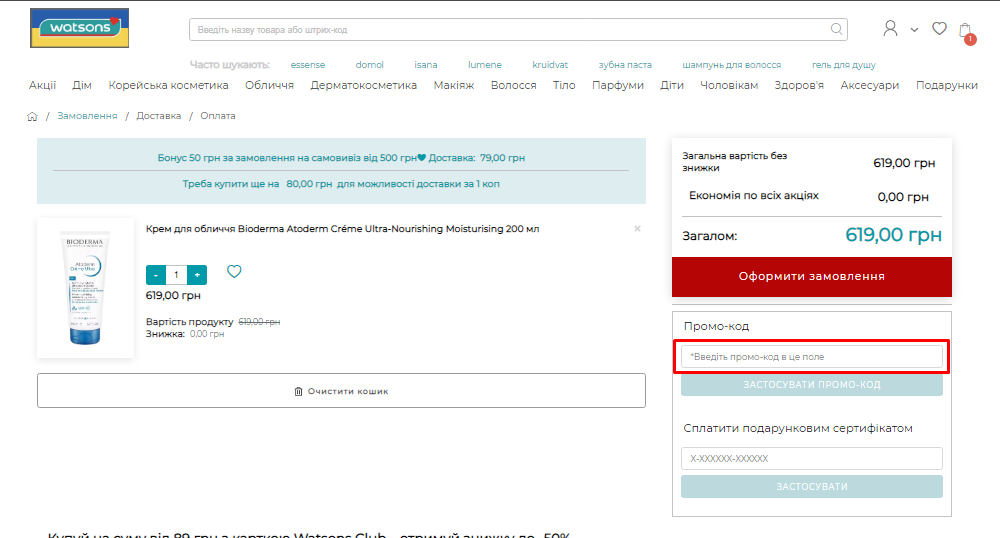Search popular term domol
The width and height of the screenshot is (1000, 538).
pyautogui.click(x=369, y=65)
